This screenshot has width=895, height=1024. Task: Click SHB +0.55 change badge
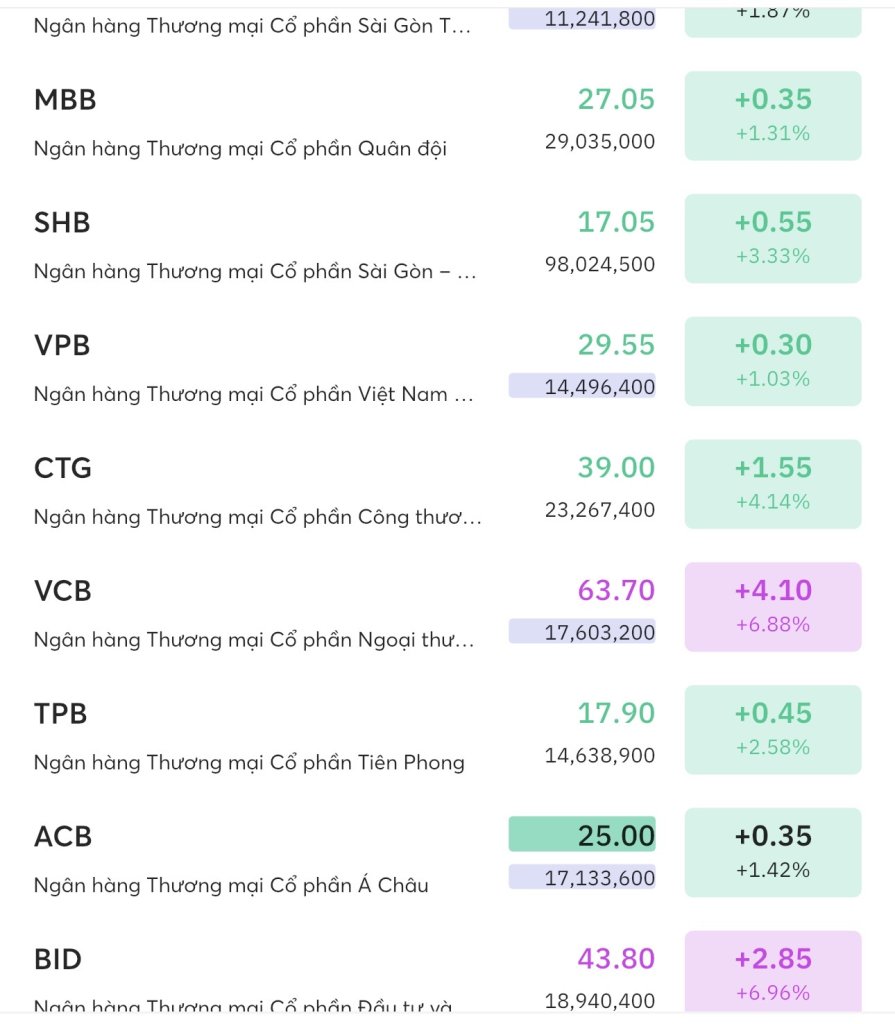[773, 238]
